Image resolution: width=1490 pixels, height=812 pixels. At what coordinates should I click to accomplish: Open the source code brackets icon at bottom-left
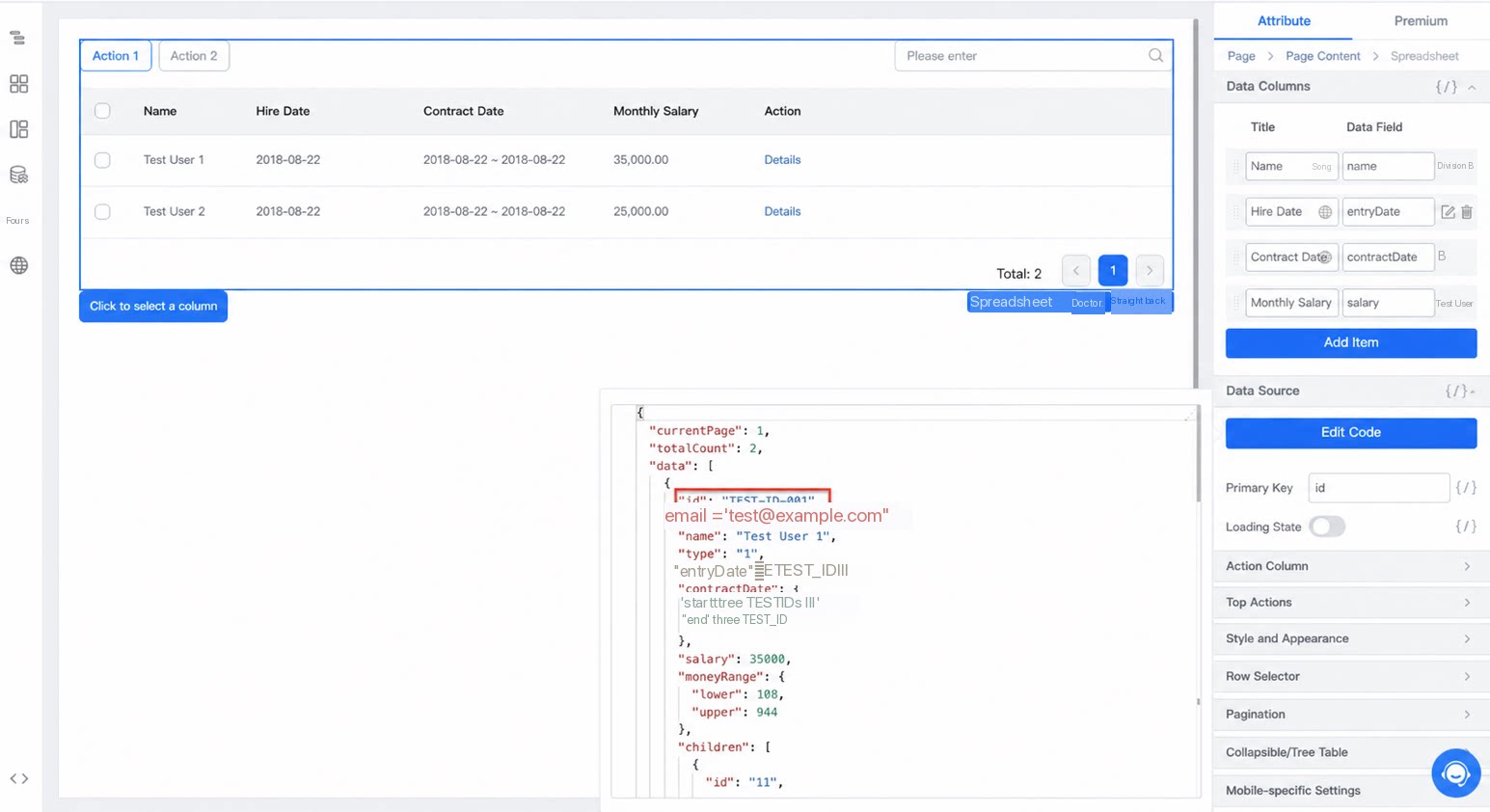pyautogui.click(x=18, y=778)
